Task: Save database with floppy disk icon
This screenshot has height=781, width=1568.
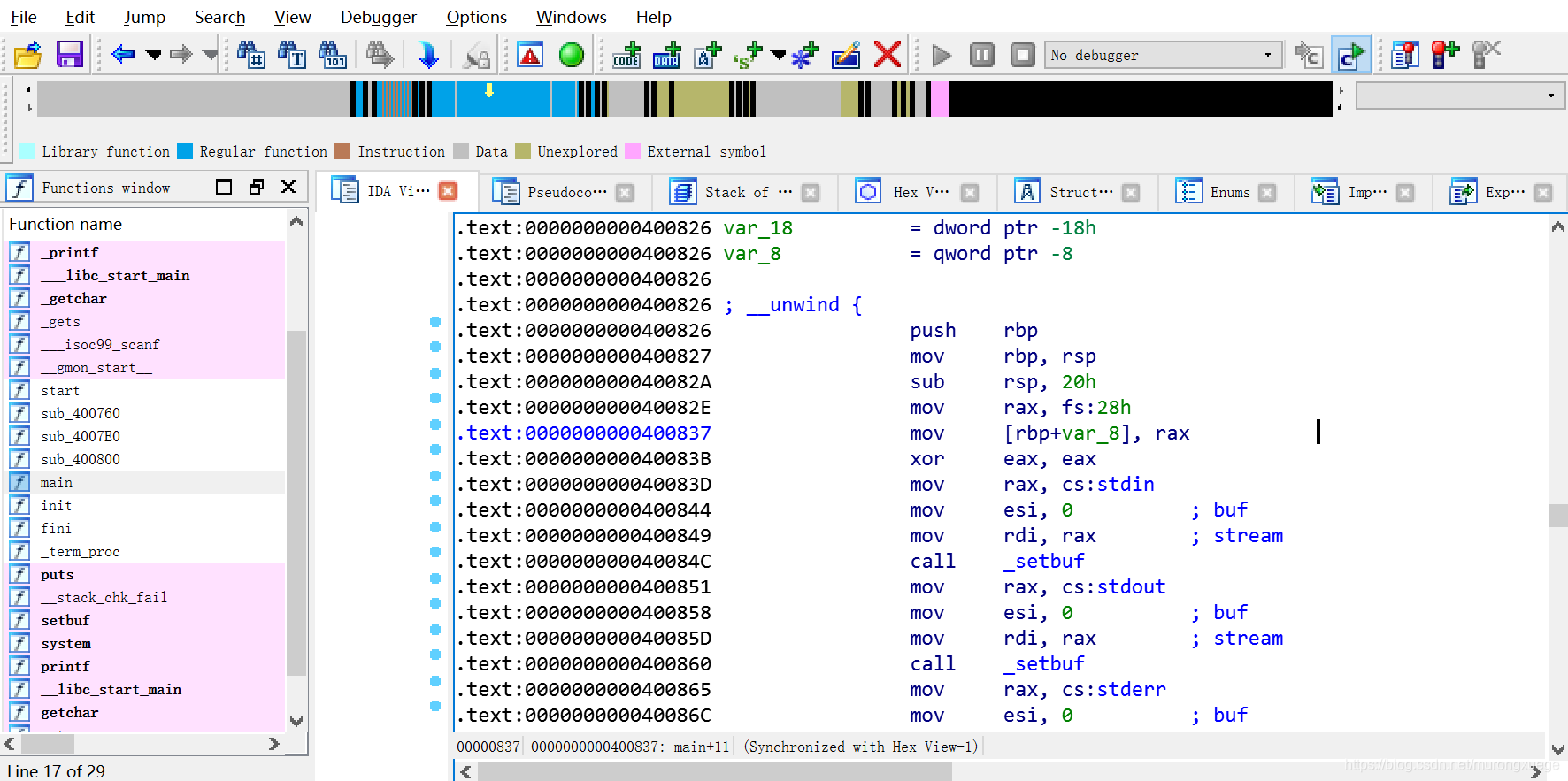Action: point(69,55)
